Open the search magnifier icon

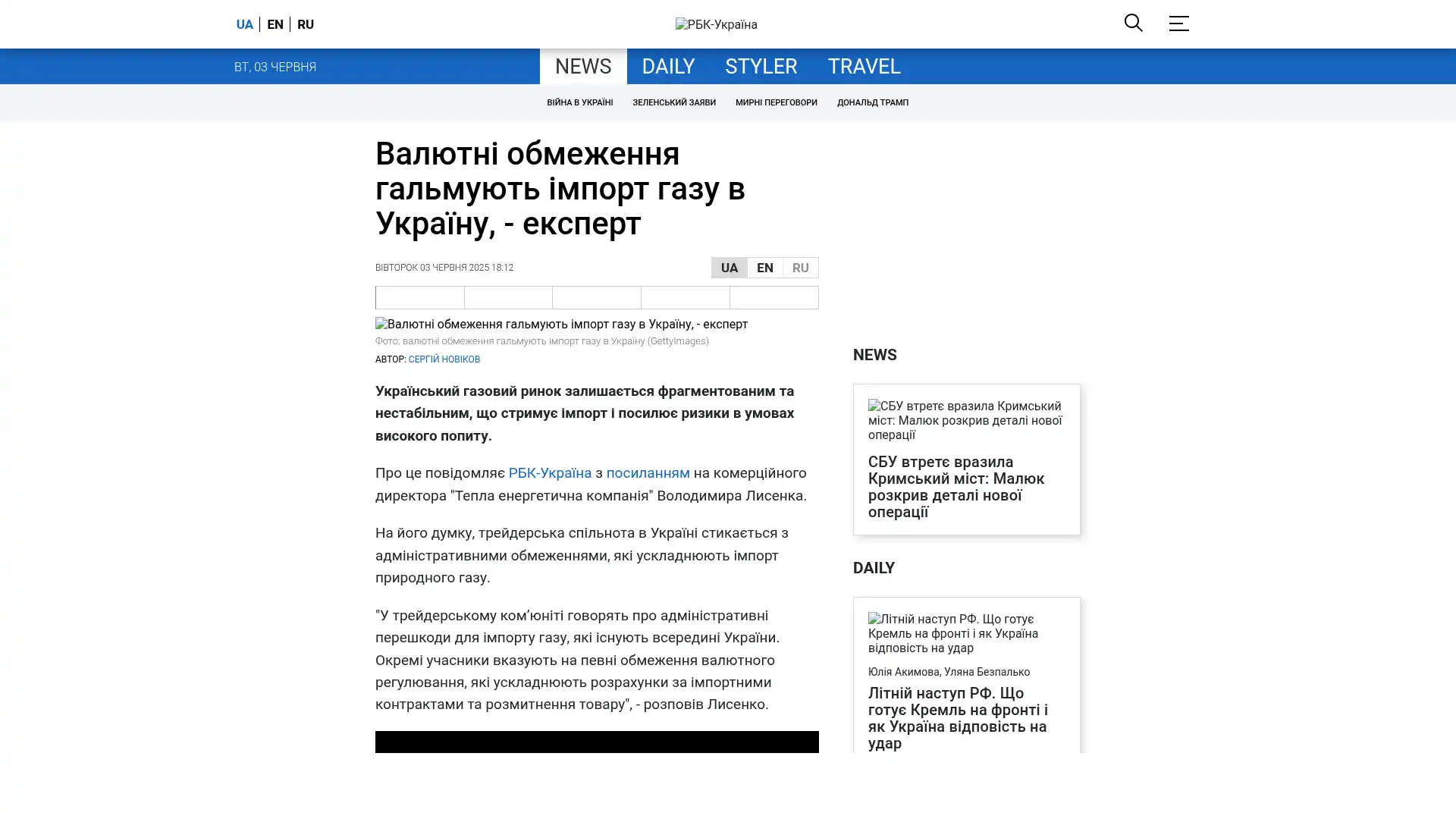point(1133,23)
